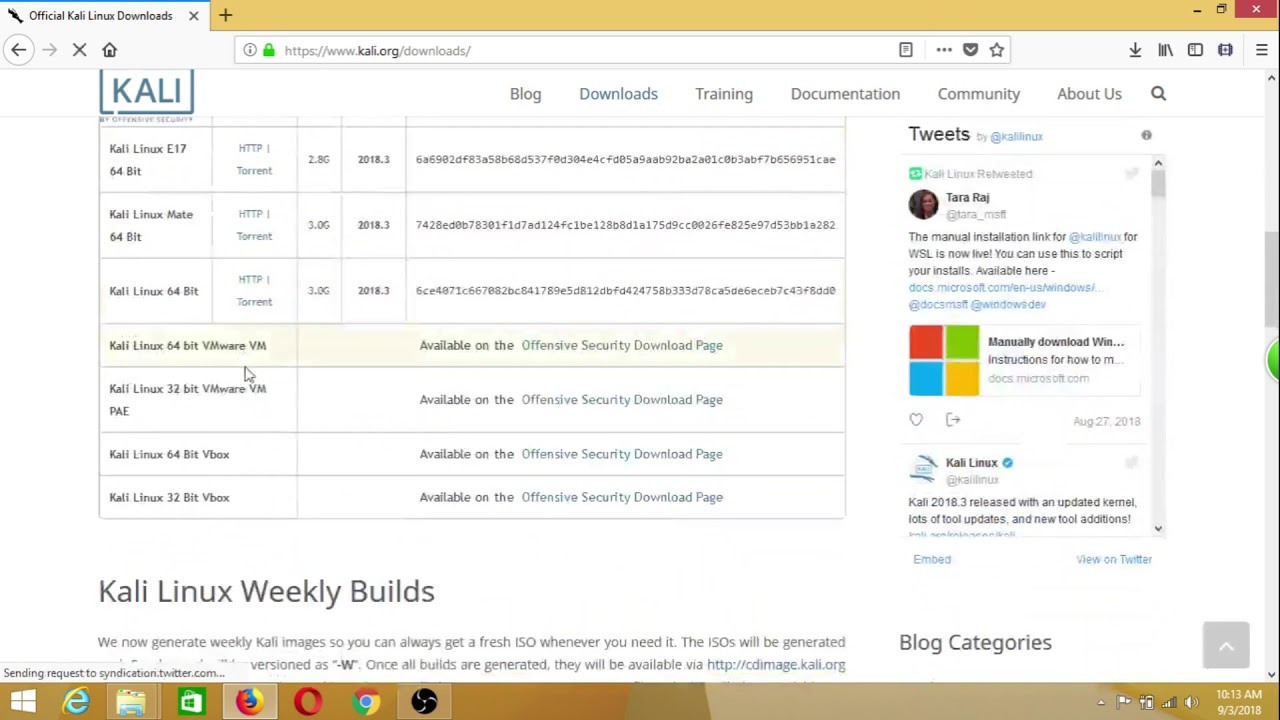The height and width of the screenshot is (720, 1280).
Task: Click the page vertical scrollbar thumb
Action: [1272, 280]
